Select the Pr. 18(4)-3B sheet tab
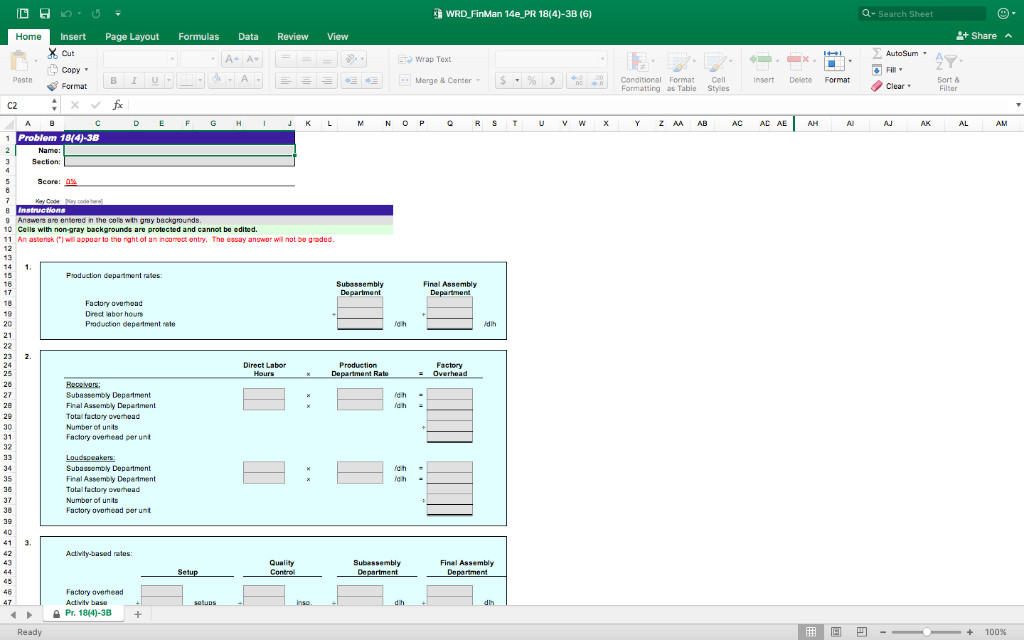Image resolution: width=1024 pixels, height=640 pixels. click(x=83, y=613)
